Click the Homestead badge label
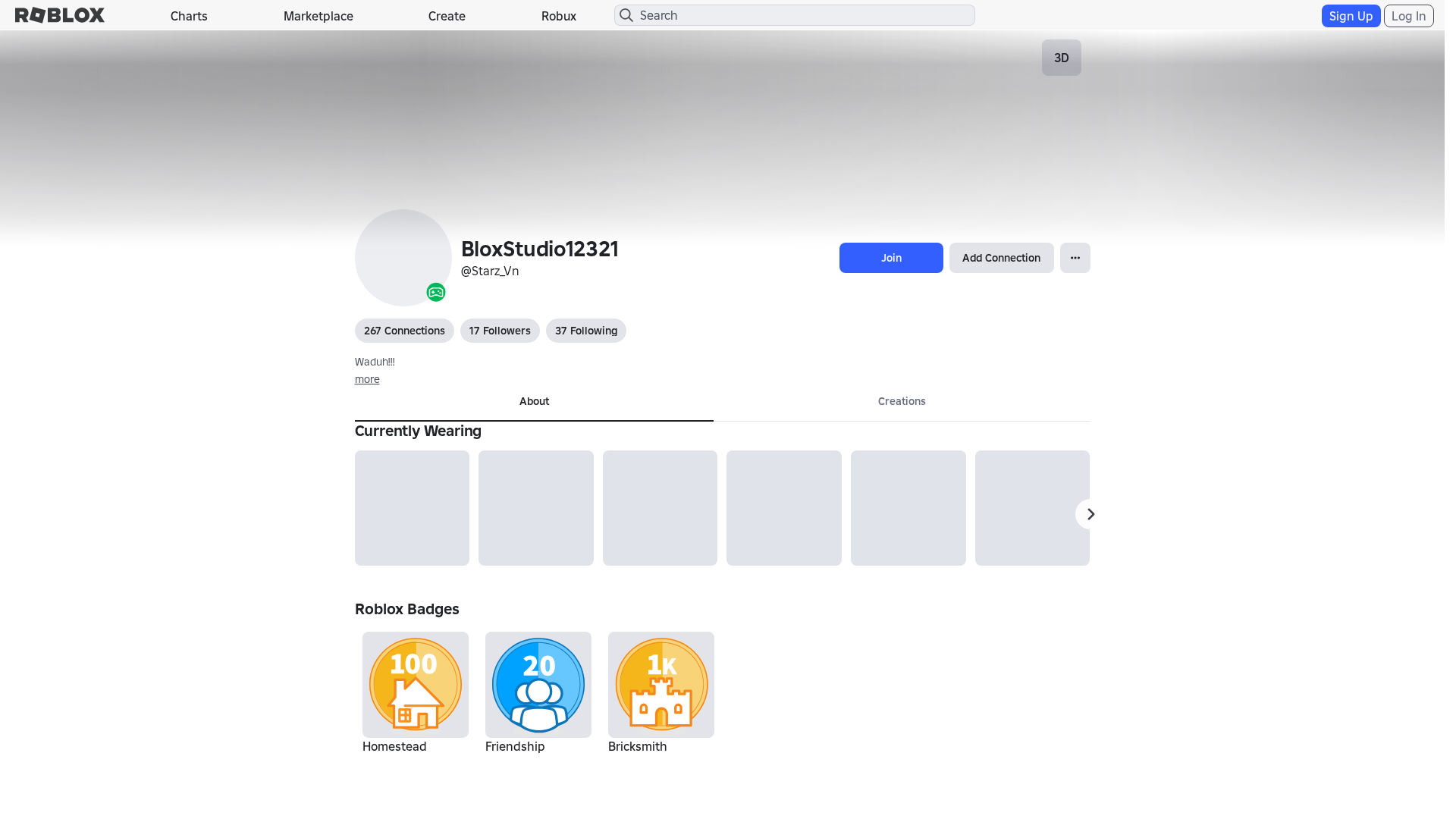 pyautogui.click(x=394, y=746)
